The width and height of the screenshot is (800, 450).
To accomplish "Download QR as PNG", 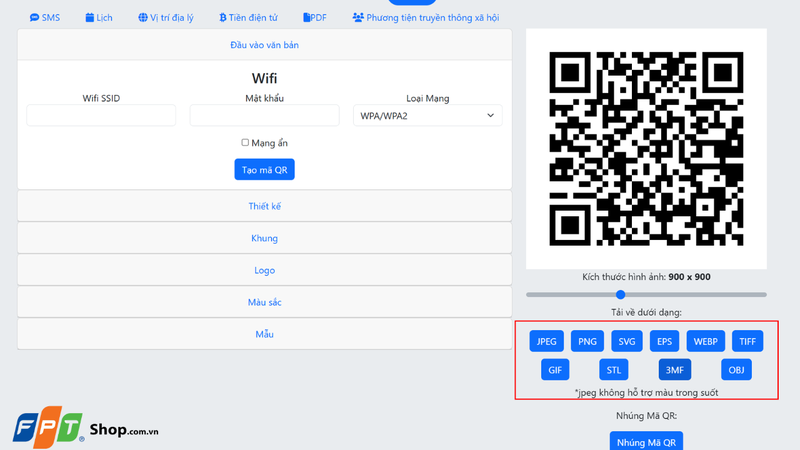I will [587, 341].
